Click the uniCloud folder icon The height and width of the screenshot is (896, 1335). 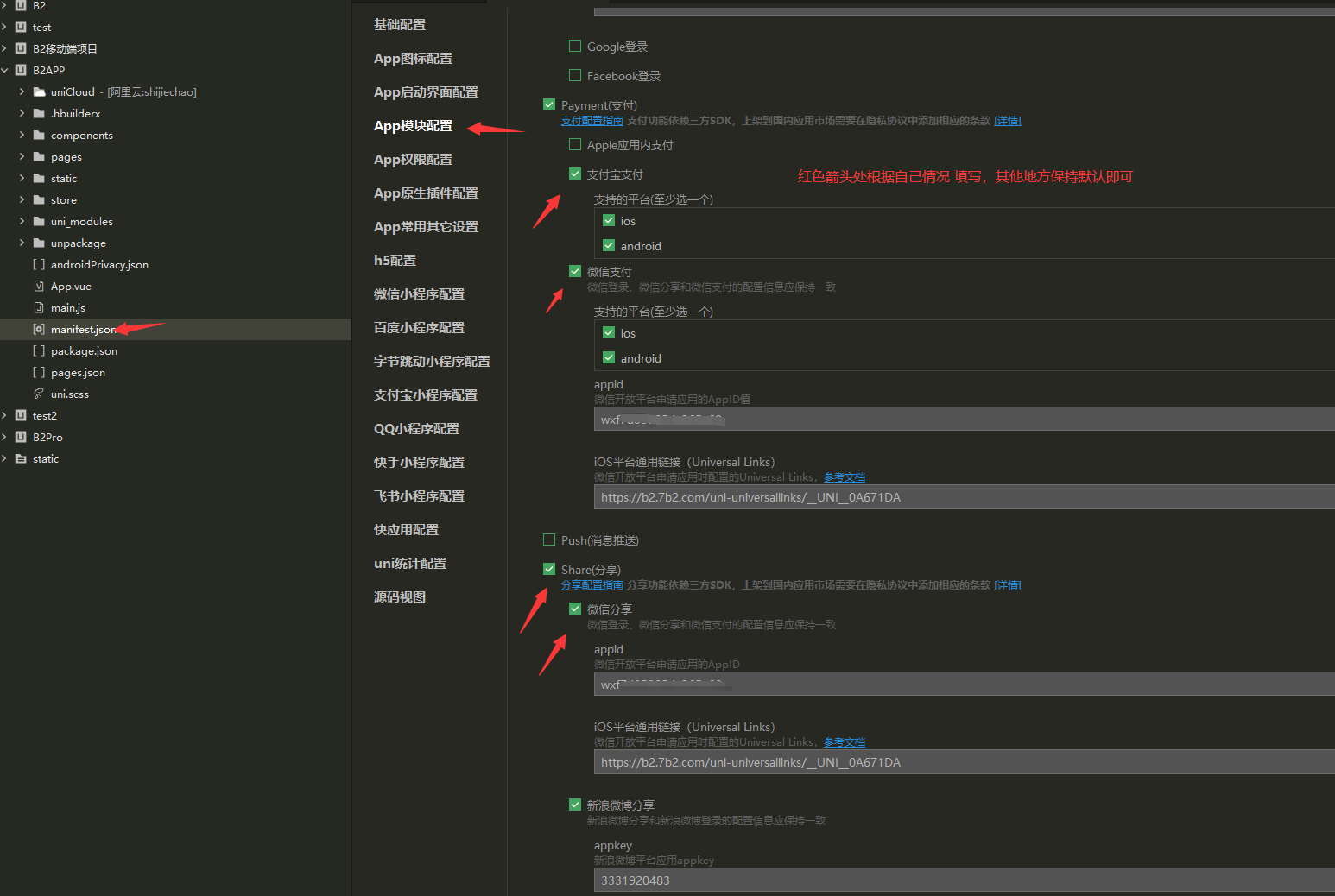[39, 91]
